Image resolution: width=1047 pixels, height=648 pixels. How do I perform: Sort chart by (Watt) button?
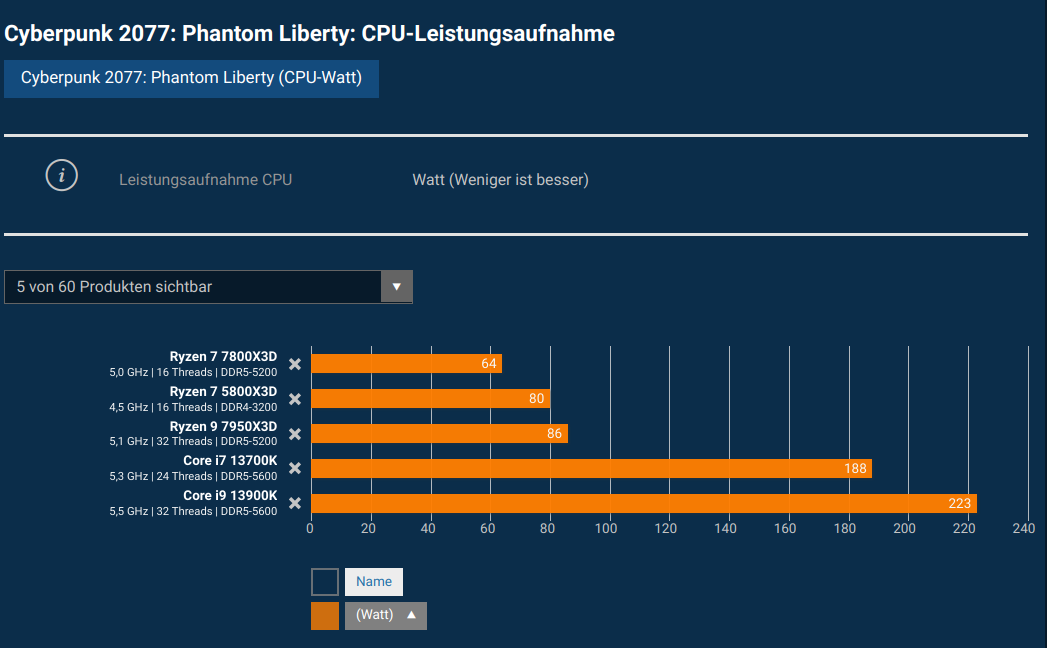tap(385, 615)
